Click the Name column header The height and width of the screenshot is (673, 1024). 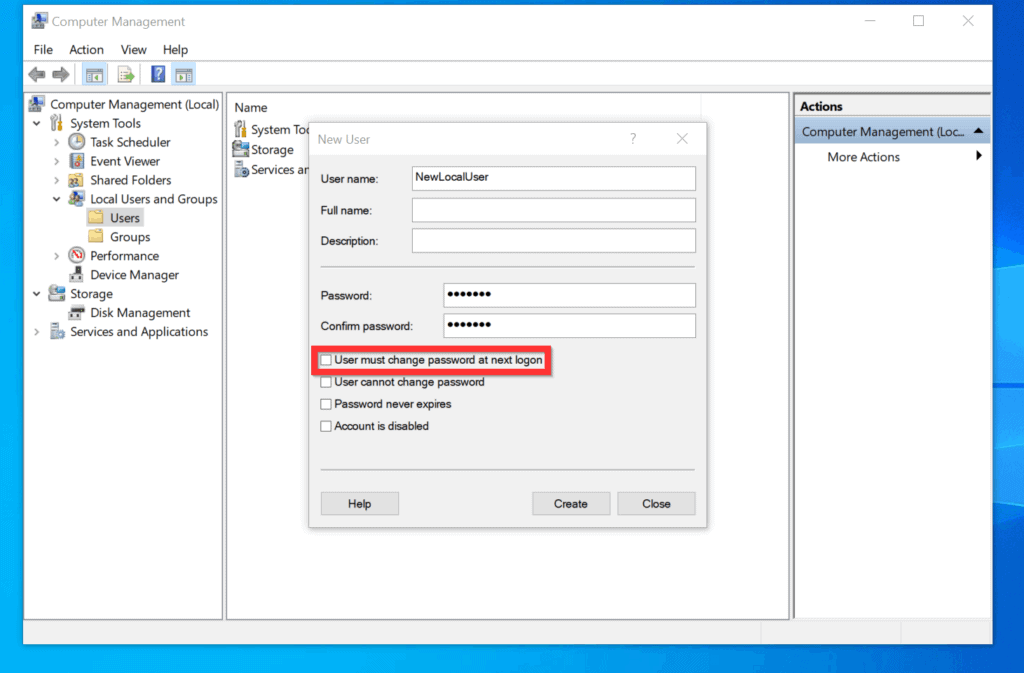coord(251,107)
